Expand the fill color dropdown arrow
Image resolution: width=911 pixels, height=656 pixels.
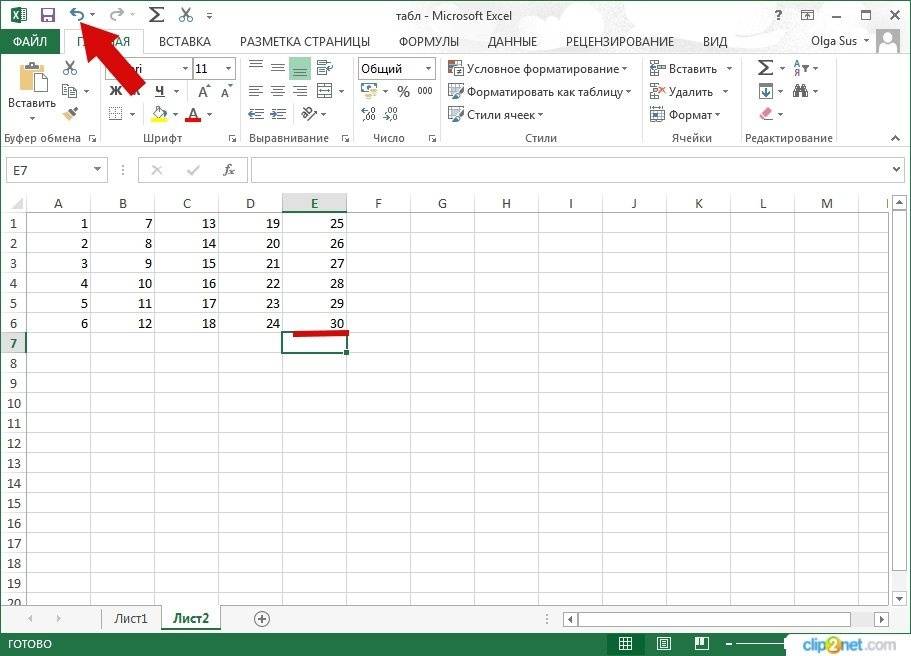175,114
